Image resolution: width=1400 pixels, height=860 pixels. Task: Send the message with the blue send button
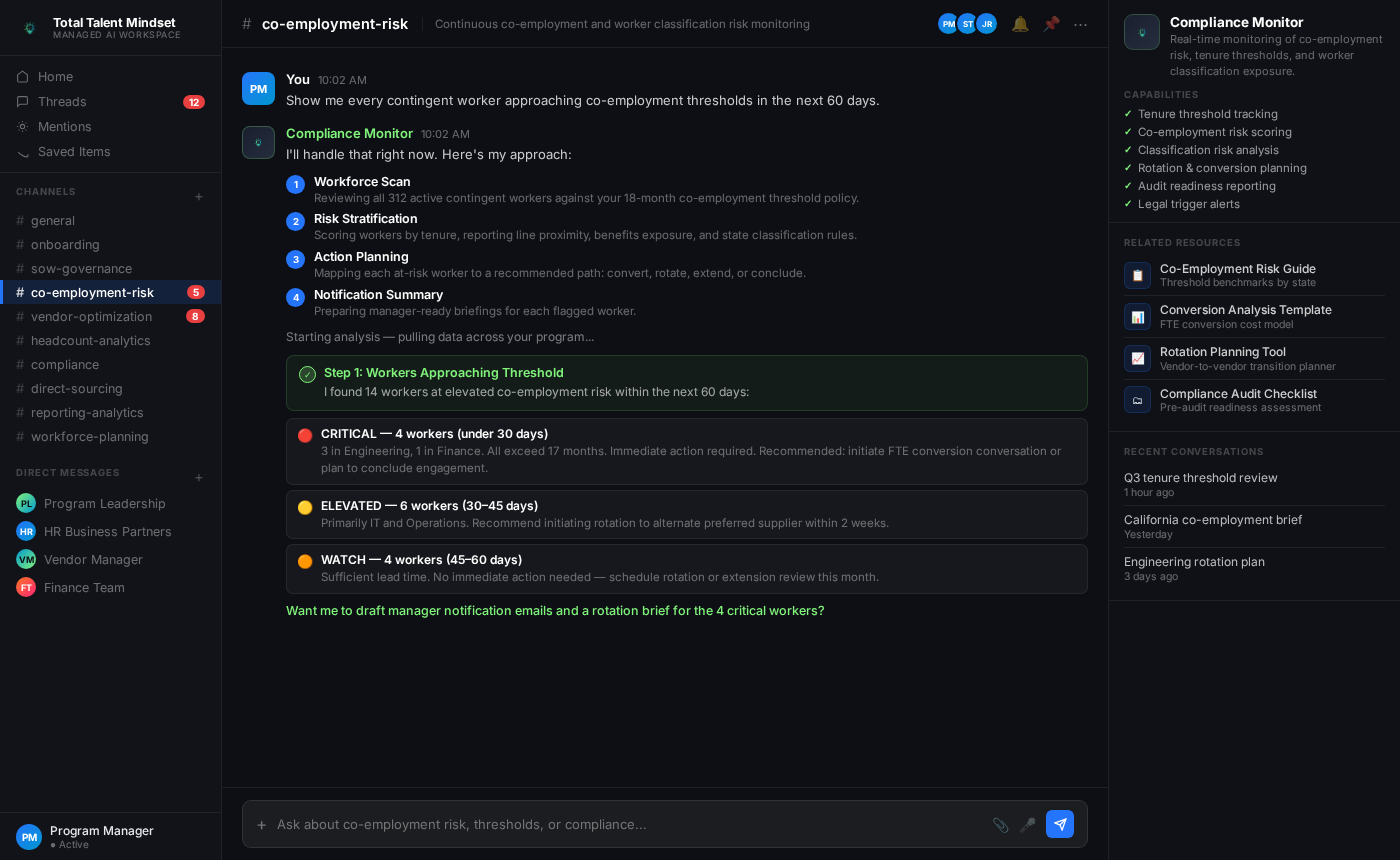1060,824
